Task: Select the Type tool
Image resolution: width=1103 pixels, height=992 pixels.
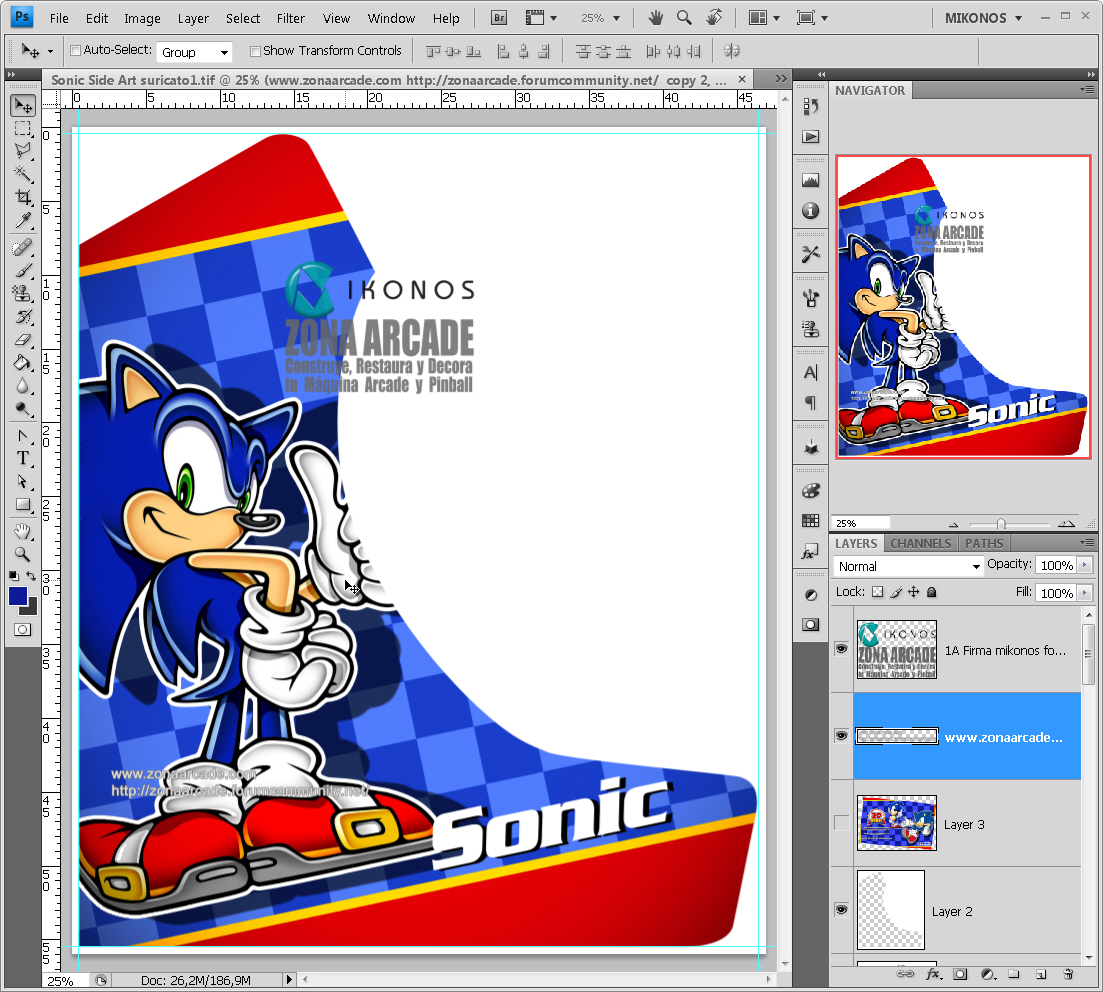Action: coord(23,459)
